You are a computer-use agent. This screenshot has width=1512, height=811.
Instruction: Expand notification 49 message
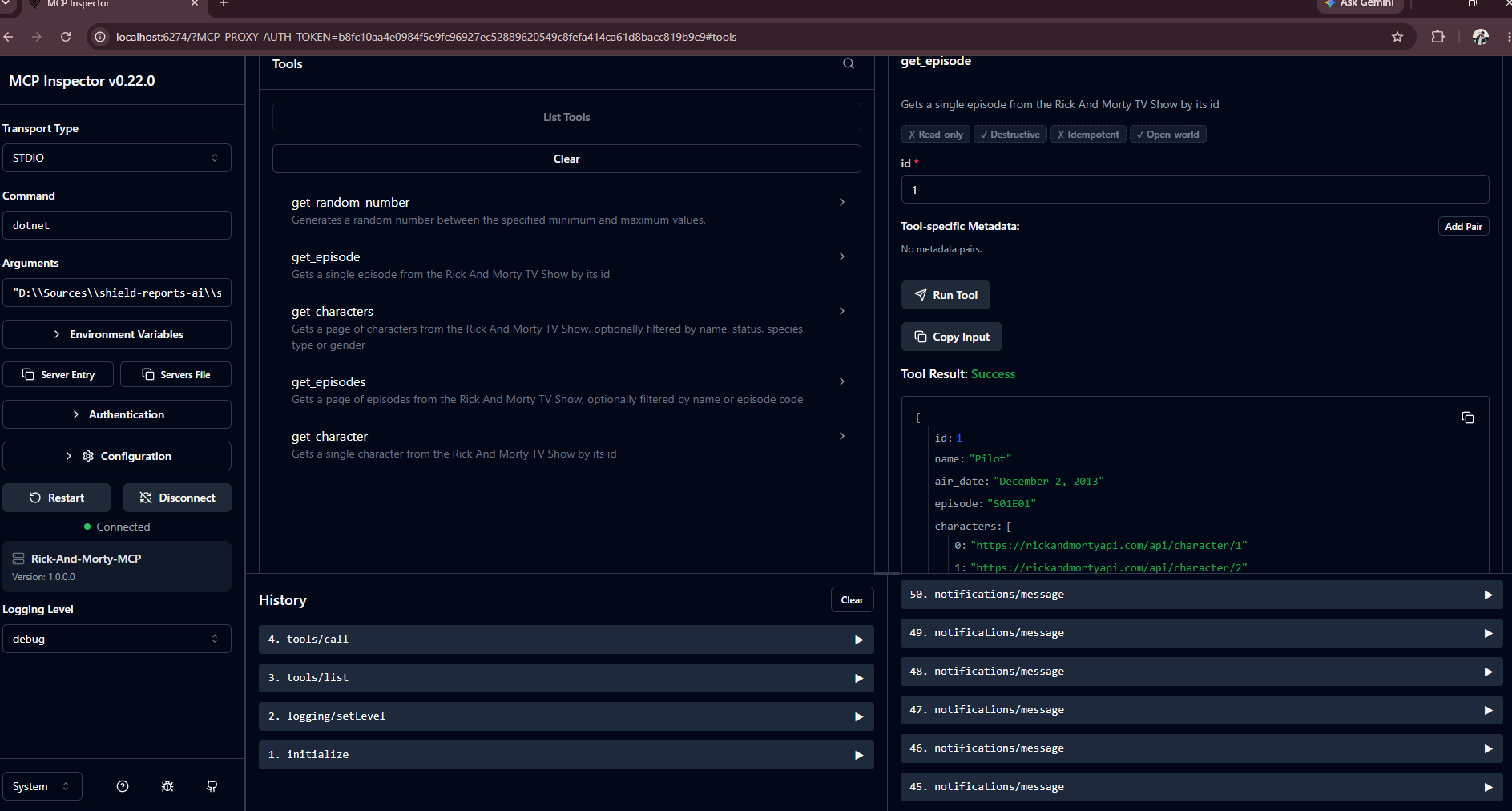1201,633
